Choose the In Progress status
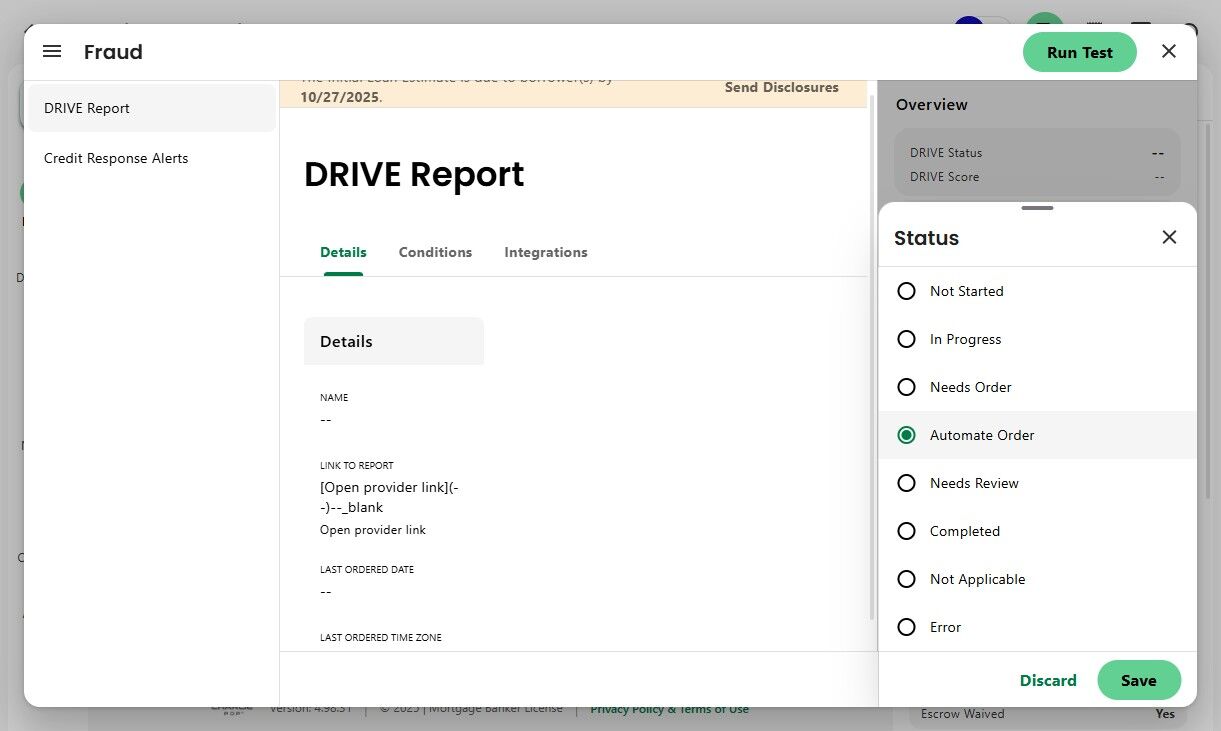The width and height of the screenshot is (1221, 731). click(907, 339)
